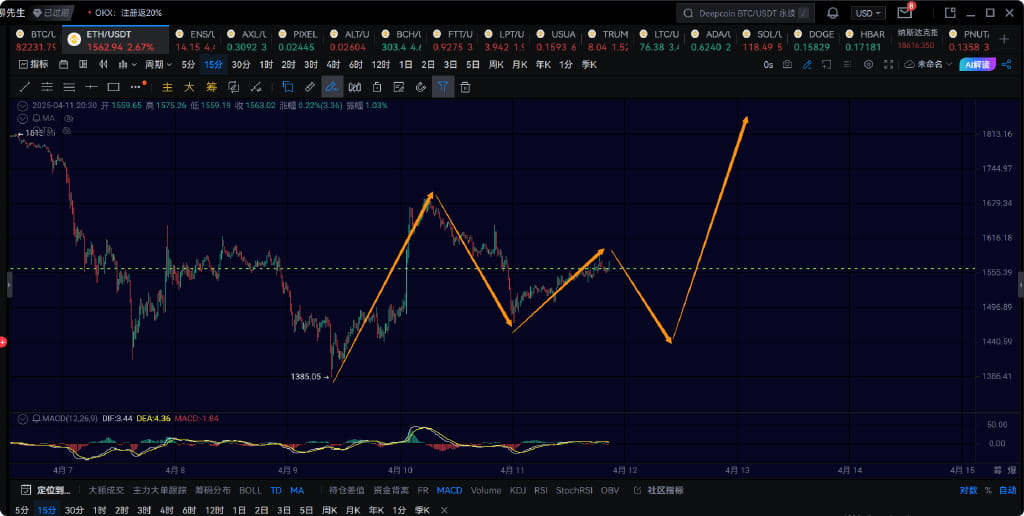Enter fullscreen chart mode icon
Screen dimensions: 1024x516
coord(888,65)
